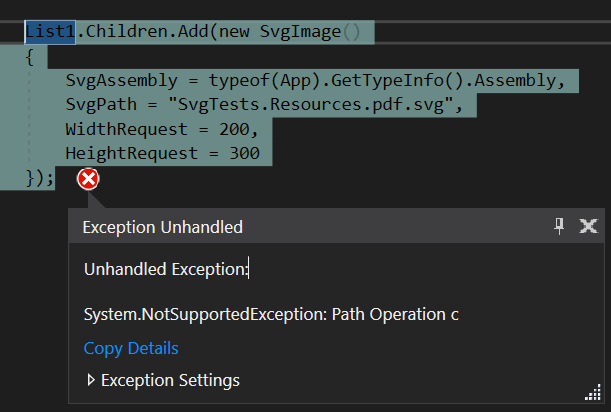Place cursor on highlighted List1 identifier
The width and height of the screenshot is (611, 412).
[50, 32]
